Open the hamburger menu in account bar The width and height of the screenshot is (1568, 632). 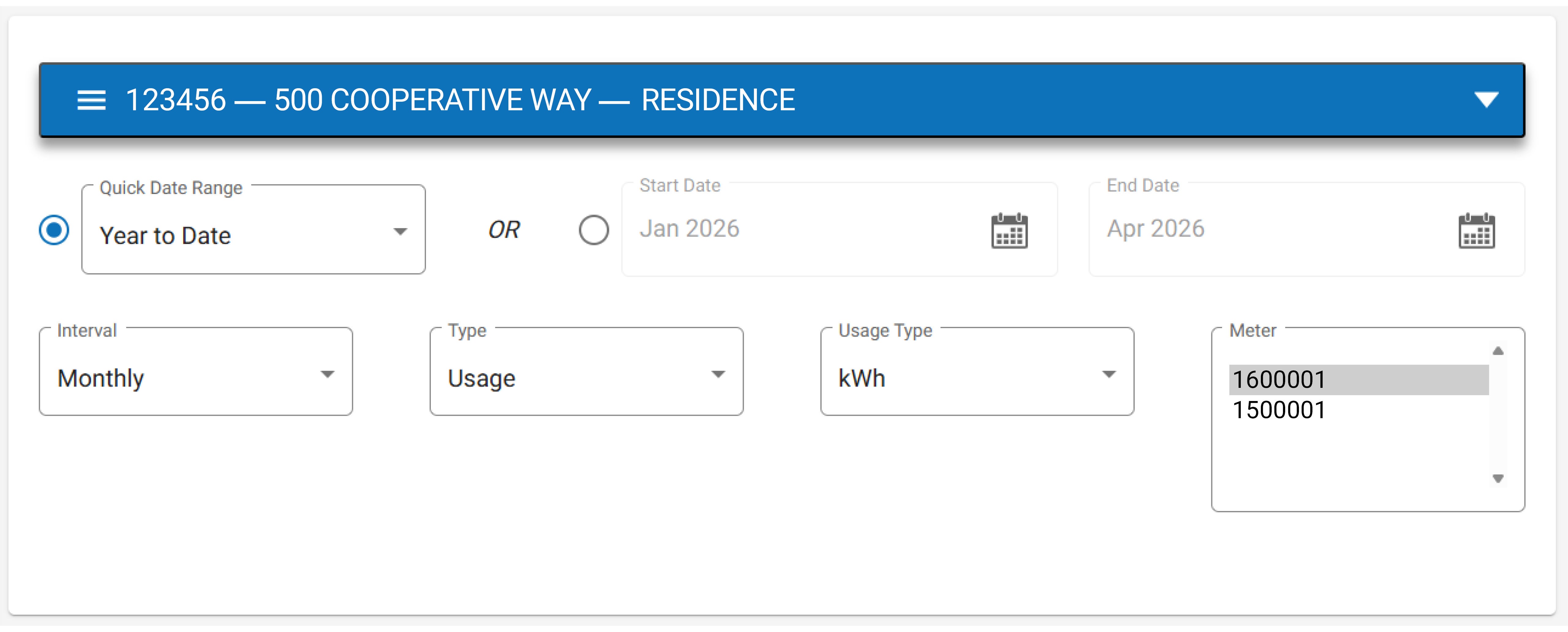click(91, 100)
